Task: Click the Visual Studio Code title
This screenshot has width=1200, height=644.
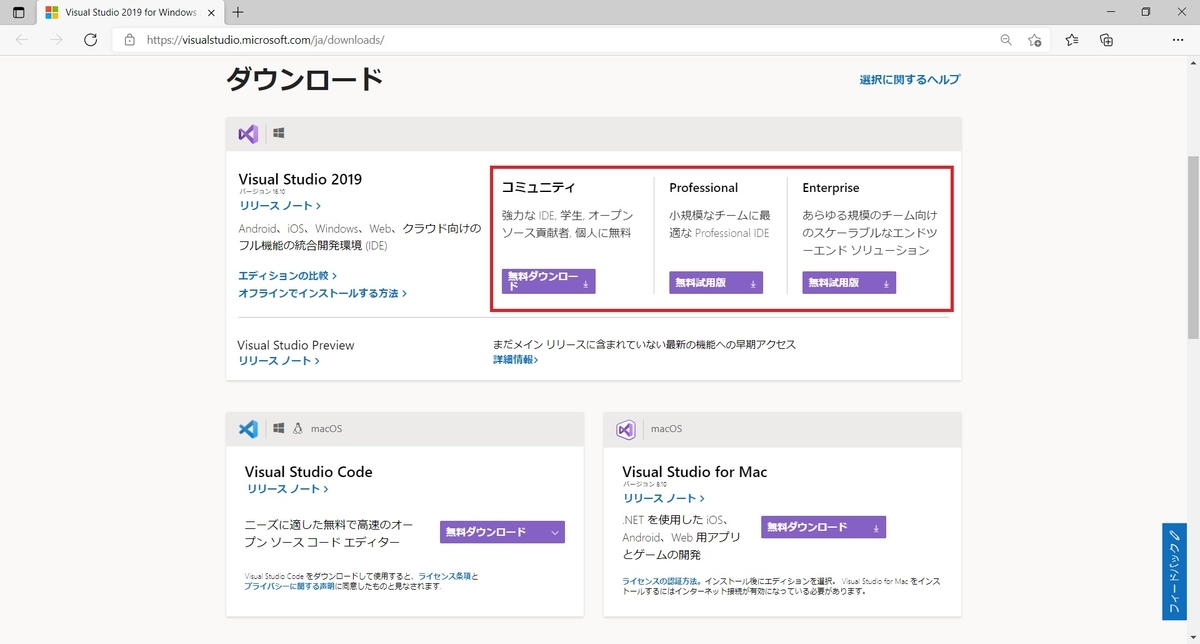Action: 308,472
